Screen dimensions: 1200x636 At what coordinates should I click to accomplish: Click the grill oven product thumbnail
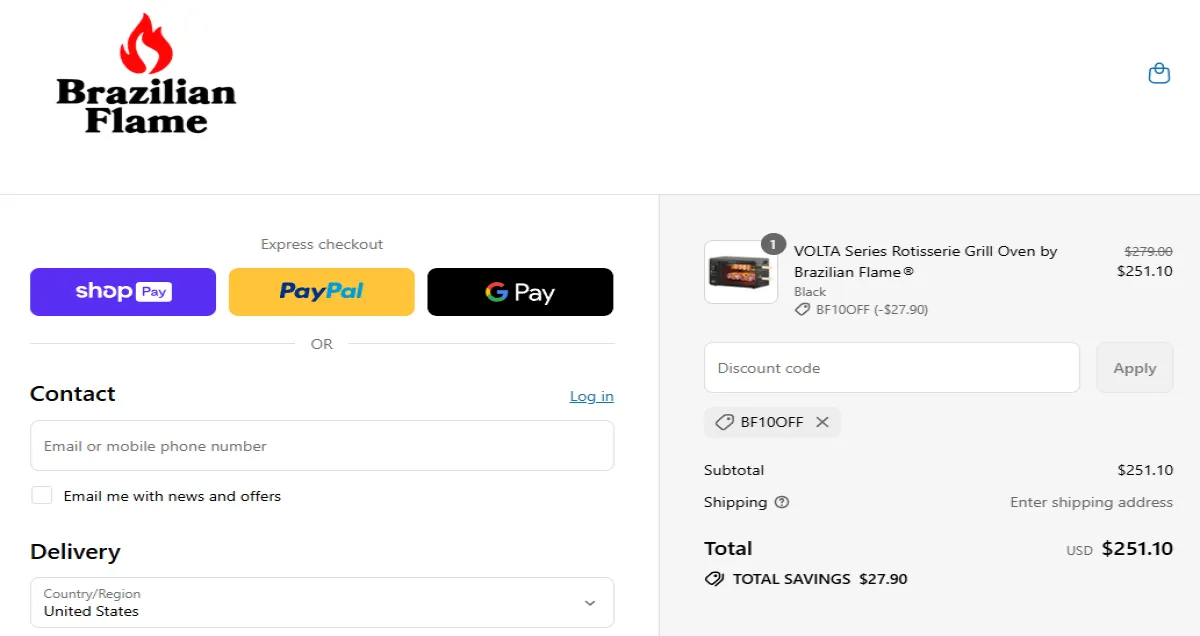click(740, 270)
